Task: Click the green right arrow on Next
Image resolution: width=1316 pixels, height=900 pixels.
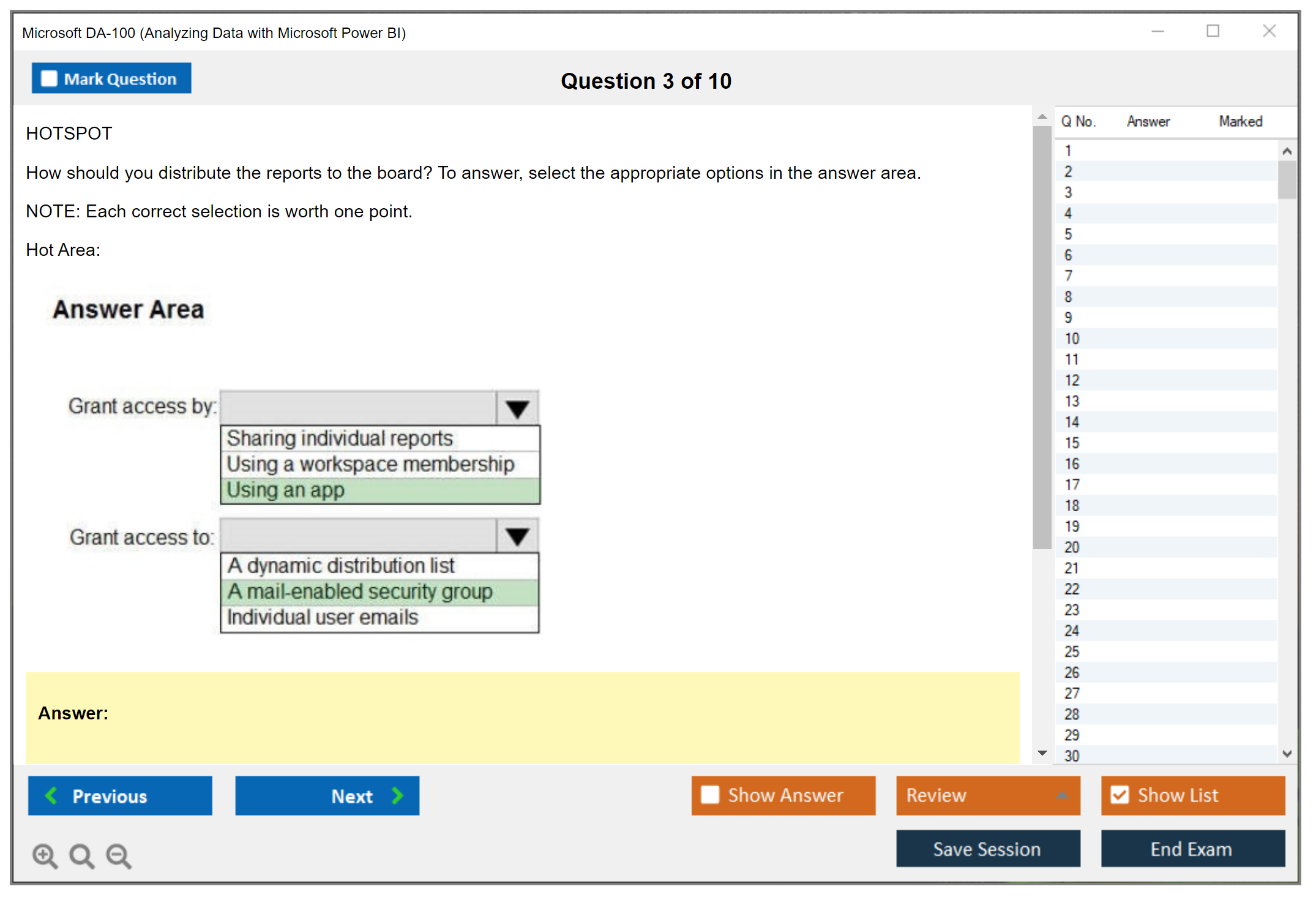Action: [398, 795]
